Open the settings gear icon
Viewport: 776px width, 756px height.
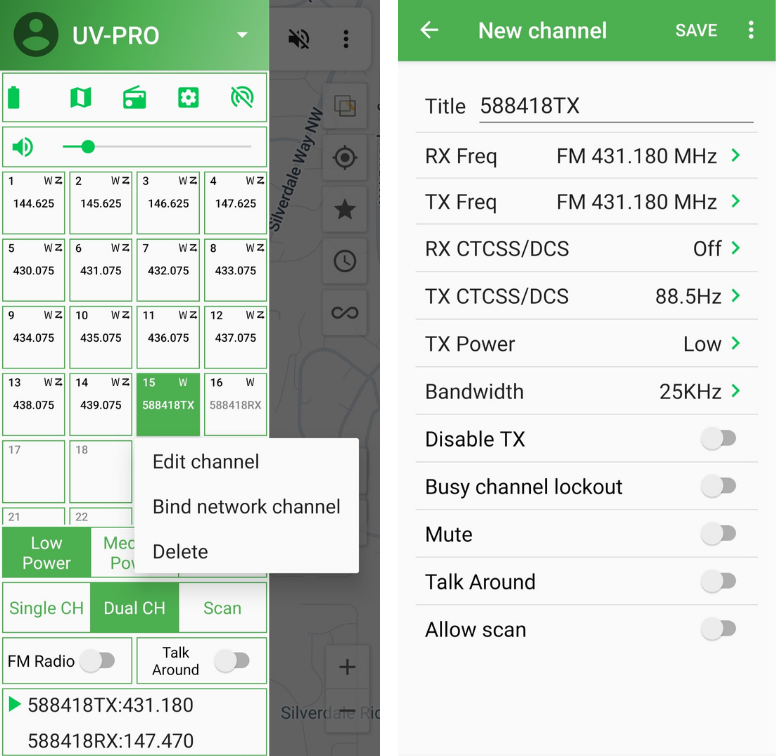click(x=188, y=97)
